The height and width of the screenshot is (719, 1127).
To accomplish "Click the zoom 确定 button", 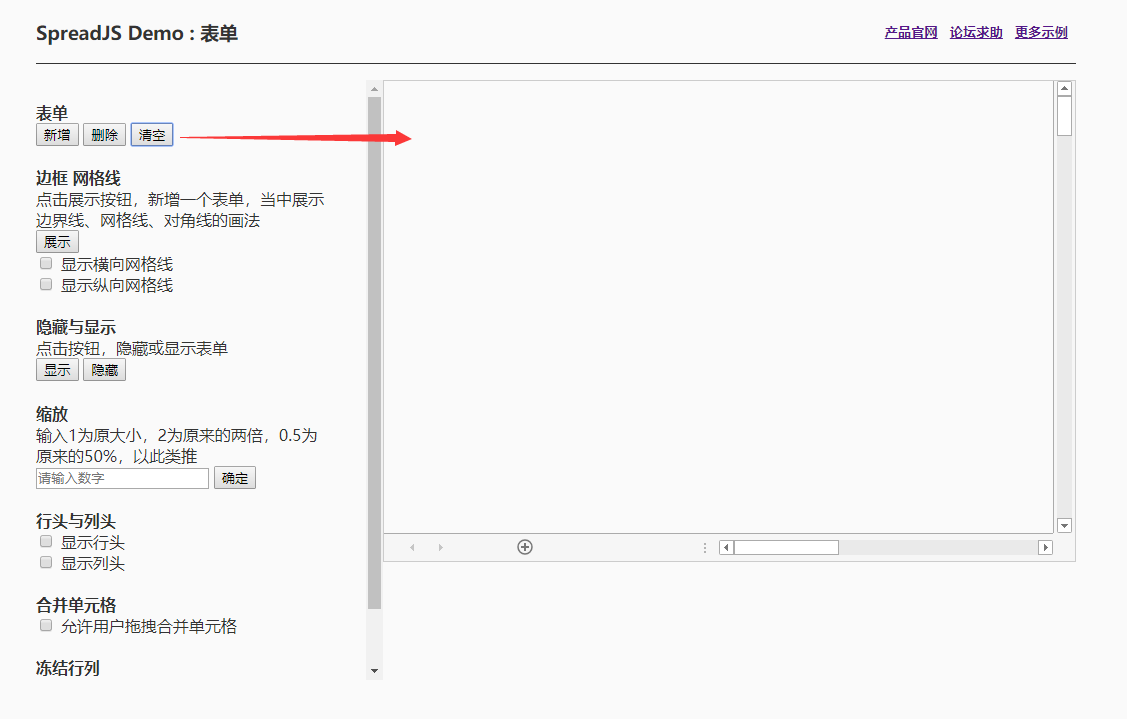I will pyautogui.click(x=234, y=478).
